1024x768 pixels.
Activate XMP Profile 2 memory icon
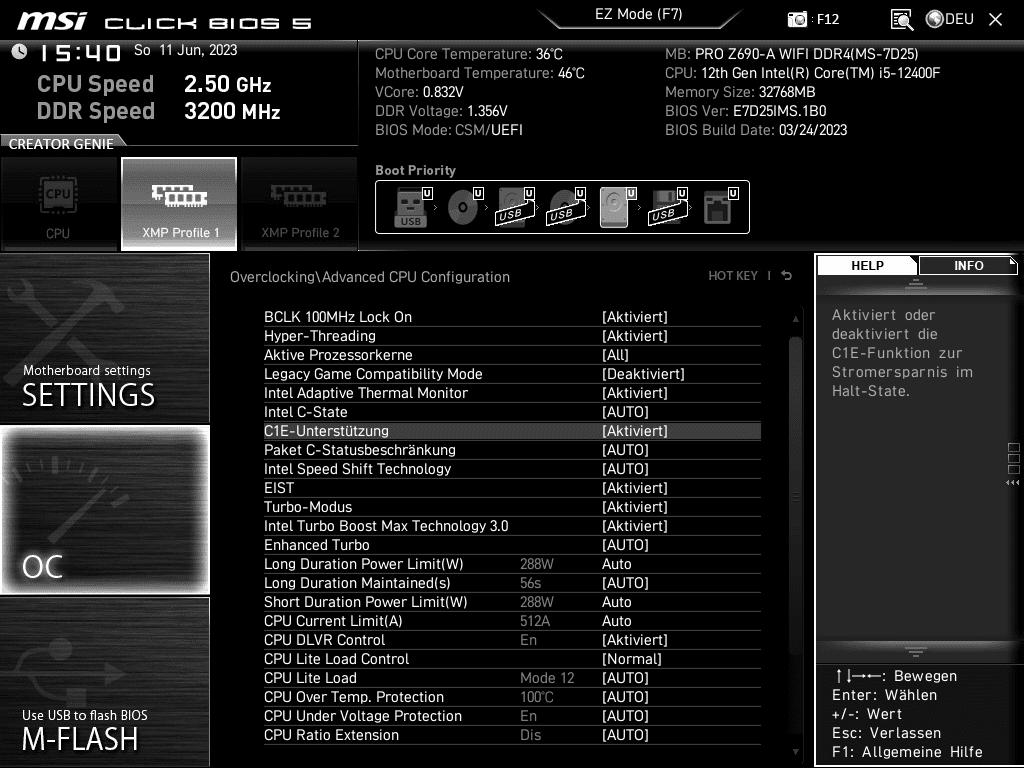click(299, 204)
